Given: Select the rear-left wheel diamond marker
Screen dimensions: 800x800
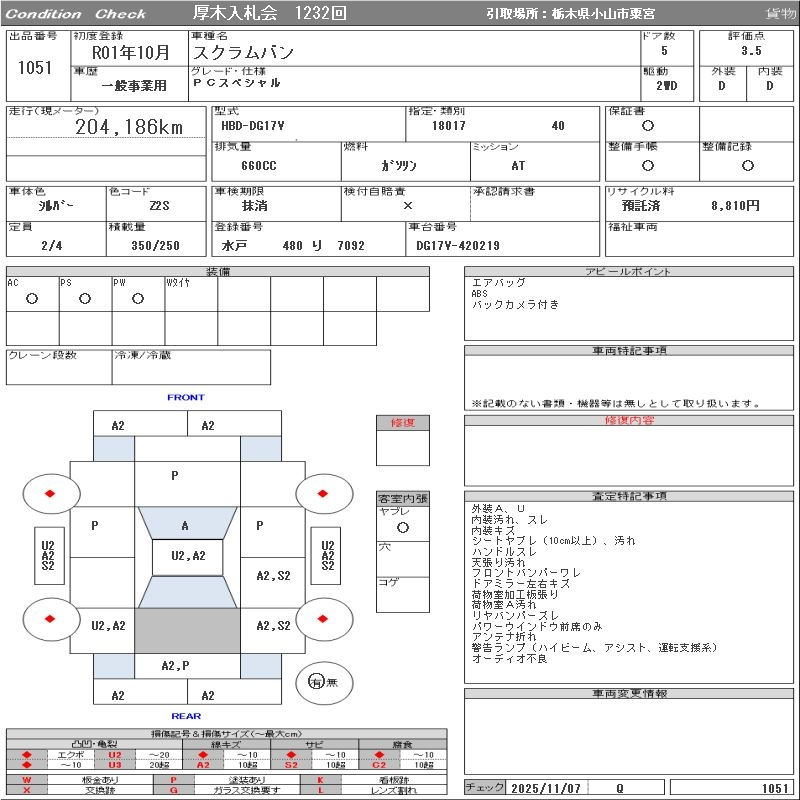Looking at the screenshot, I should pyautogui.click(x=49, y=618).
